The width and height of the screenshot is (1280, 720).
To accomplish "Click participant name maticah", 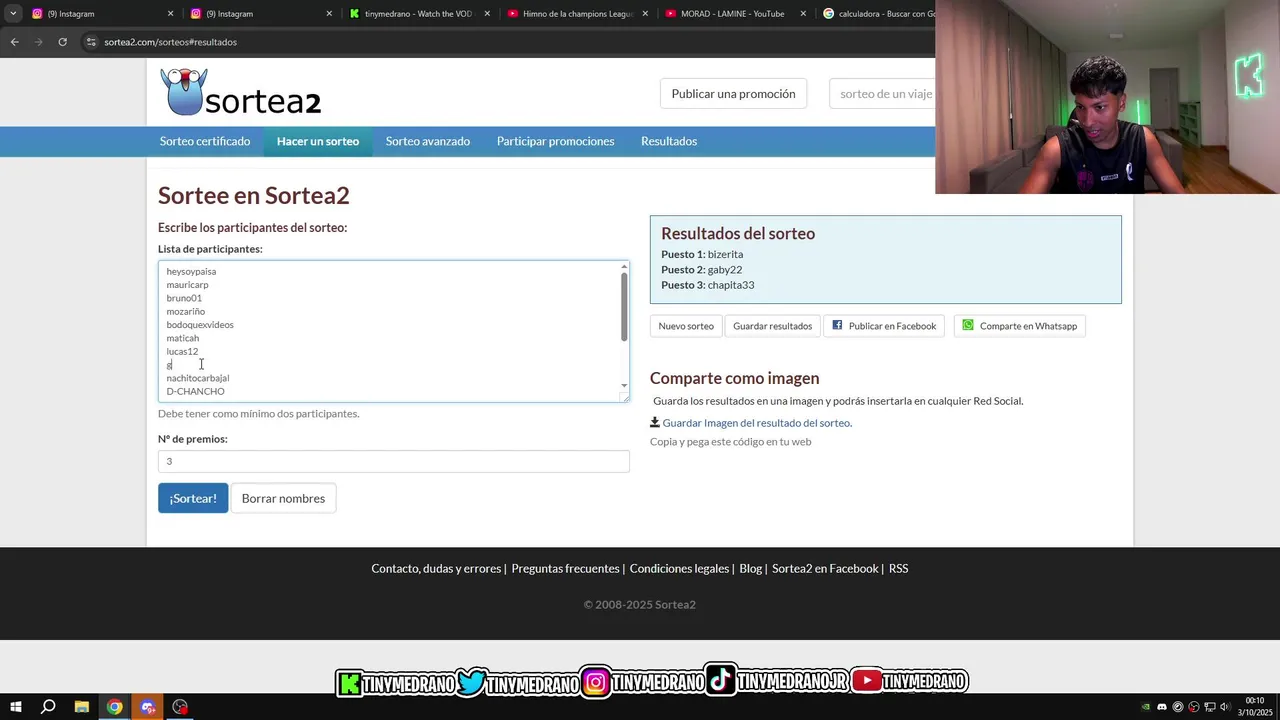I will (x=182, y=338).
